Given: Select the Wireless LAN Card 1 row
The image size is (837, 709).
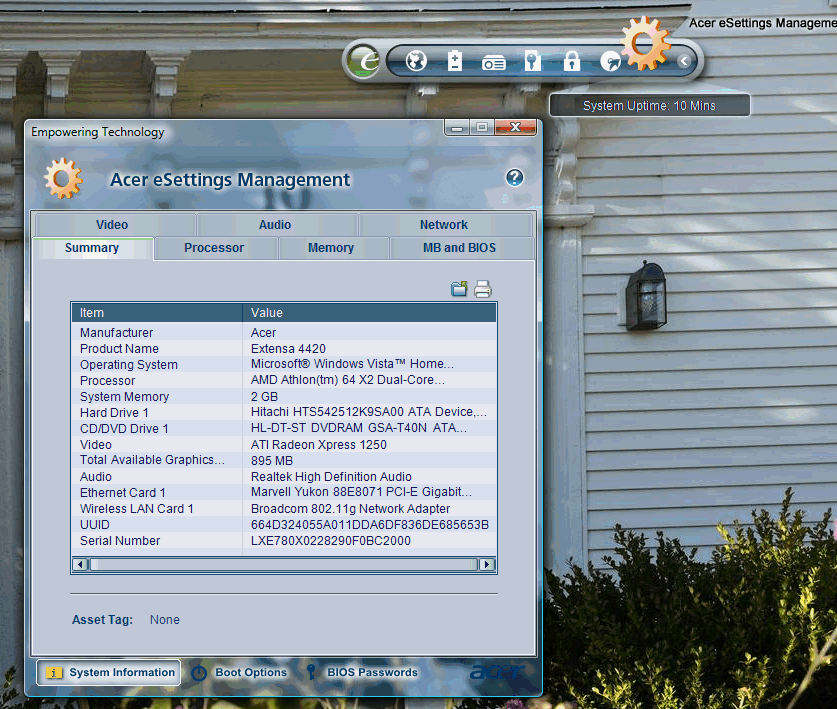Looking at the screenshot, I should pos(284,508).
